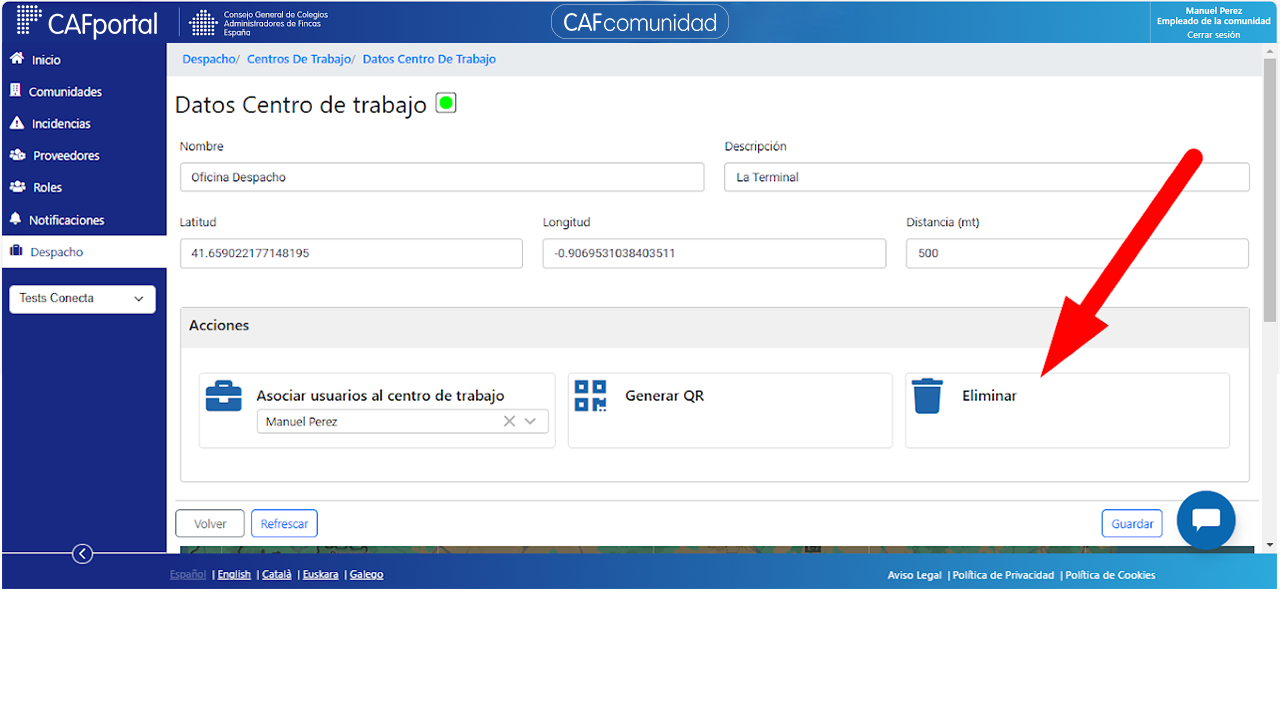Toggle the green status indicator
This screenshot has width=1280, height=724.
(446, 103)
